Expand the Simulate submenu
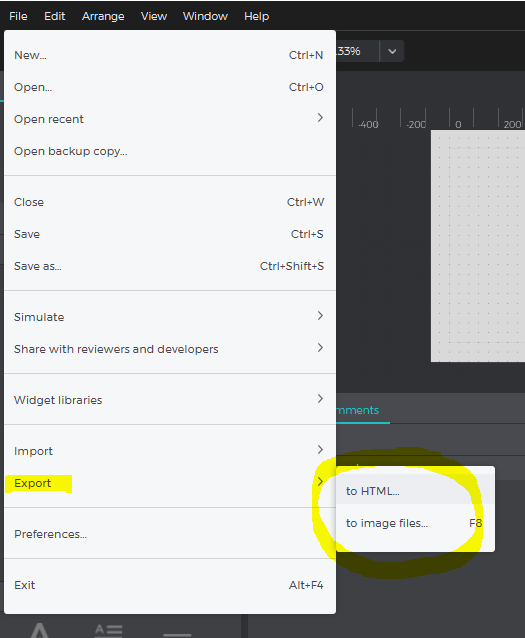Image resolution: width=525 pixels, height=638 pixels. point(170,317)
